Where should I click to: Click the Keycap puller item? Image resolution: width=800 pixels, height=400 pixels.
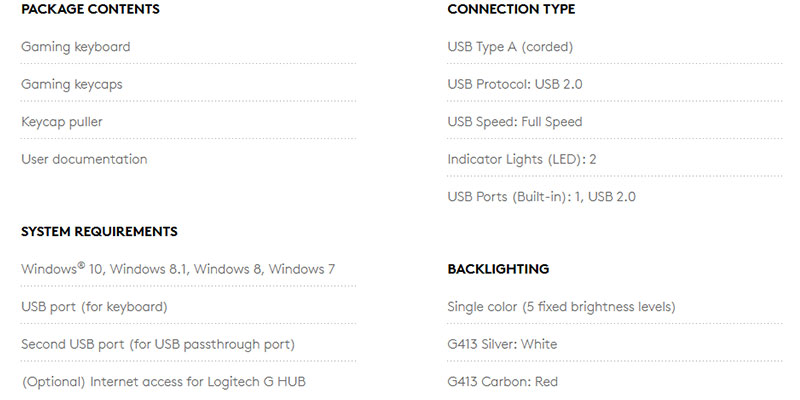pos(62,122)
